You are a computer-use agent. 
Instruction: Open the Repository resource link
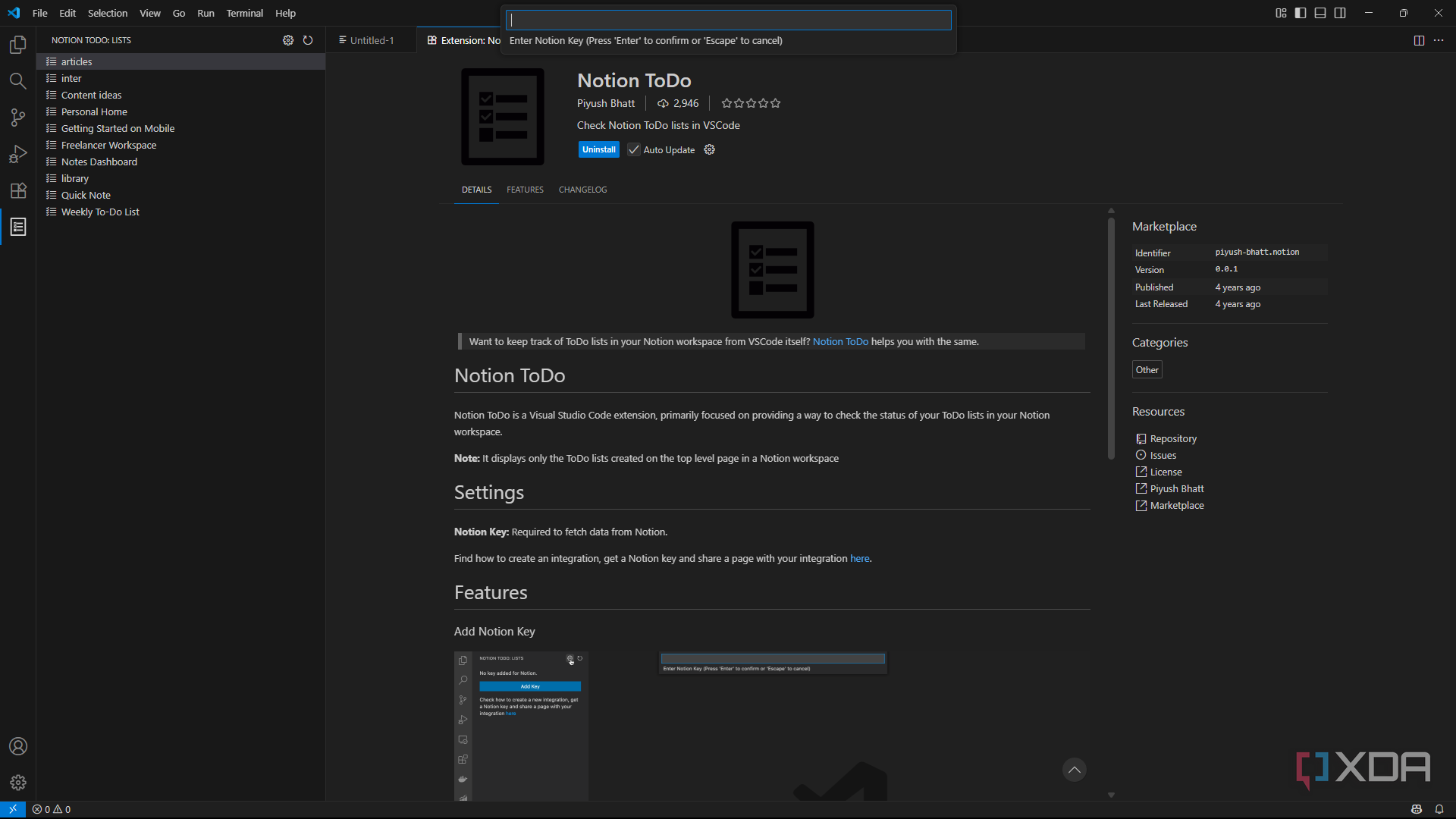1173,438
